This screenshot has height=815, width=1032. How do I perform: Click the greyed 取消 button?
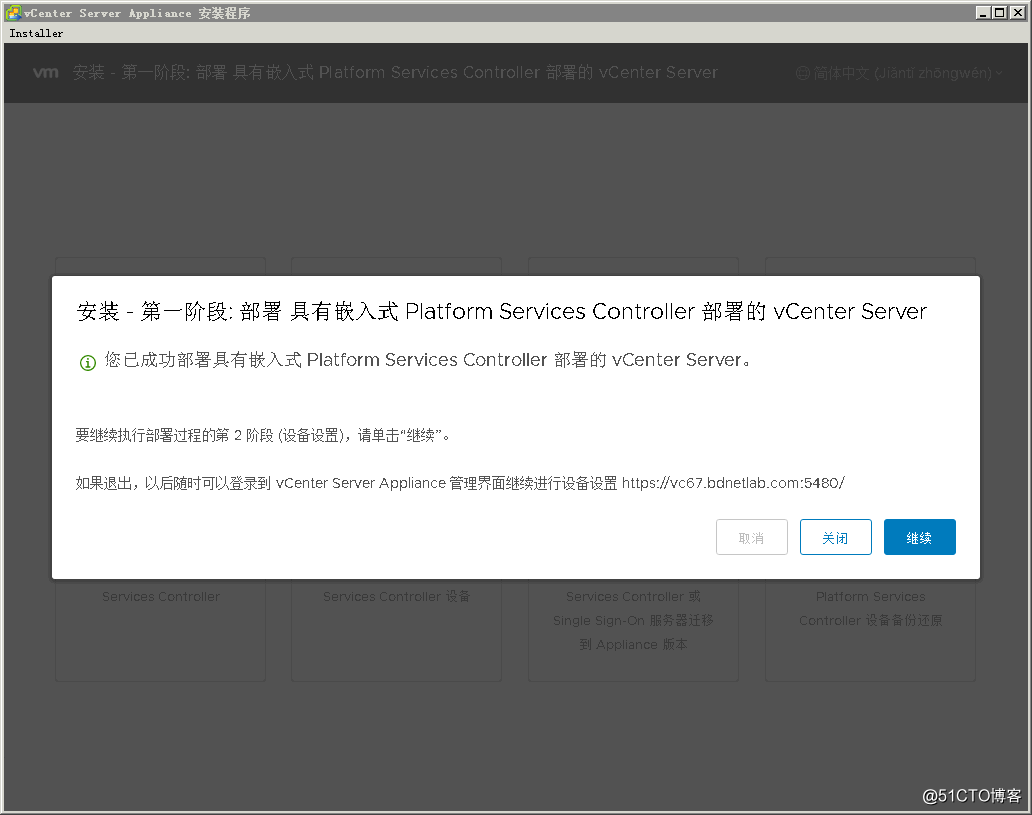click(752, 537)
